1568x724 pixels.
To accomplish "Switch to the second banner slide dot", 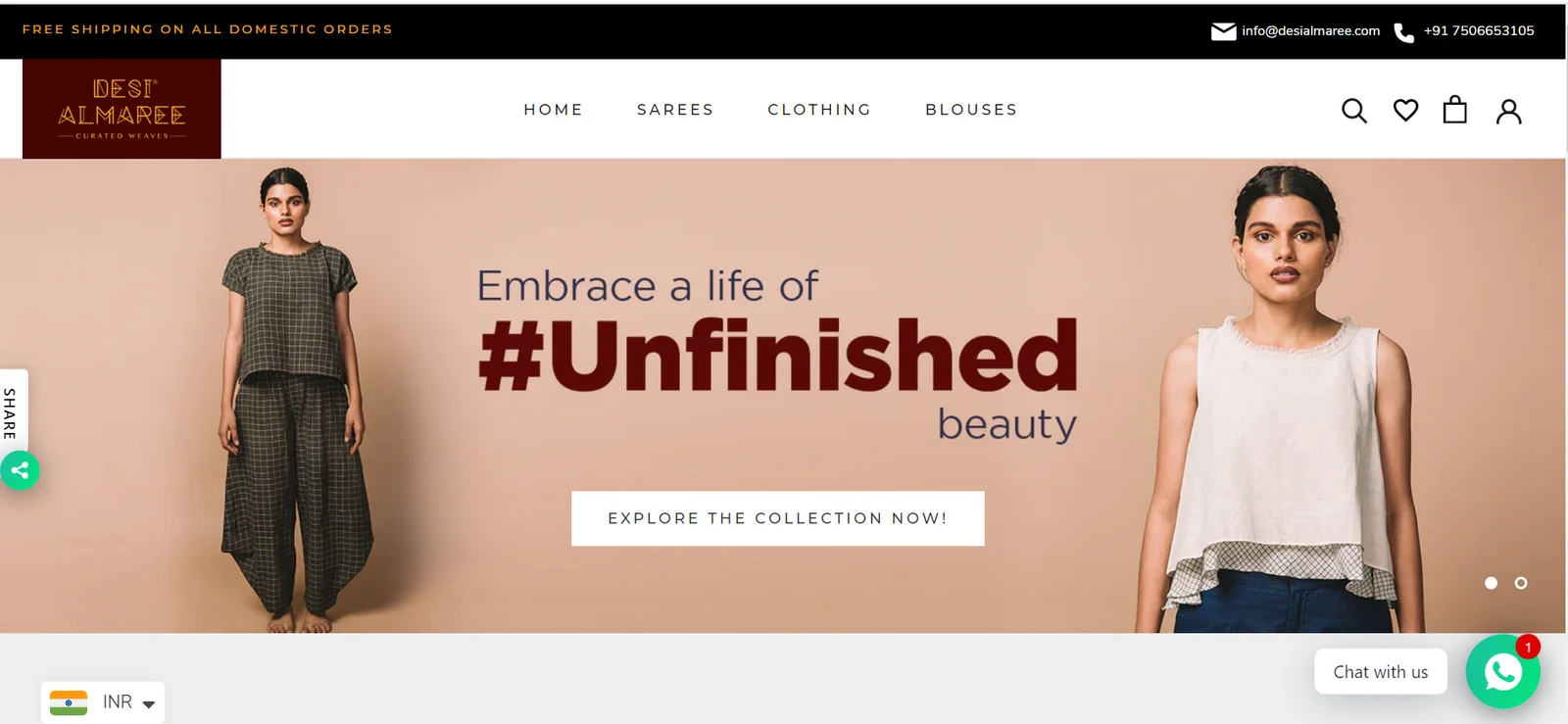I will tap(1521, 583).
